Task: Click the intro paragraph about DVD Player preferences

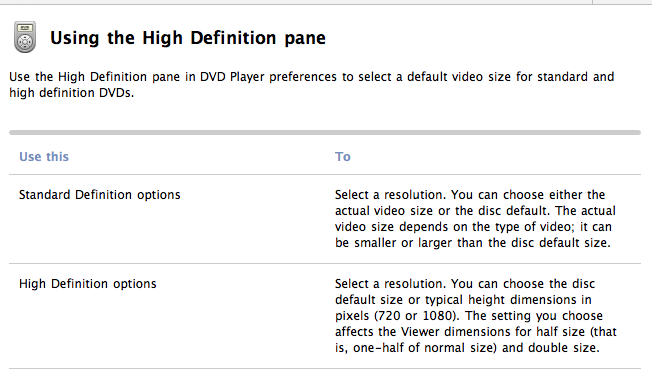Action: pos(311,84)
